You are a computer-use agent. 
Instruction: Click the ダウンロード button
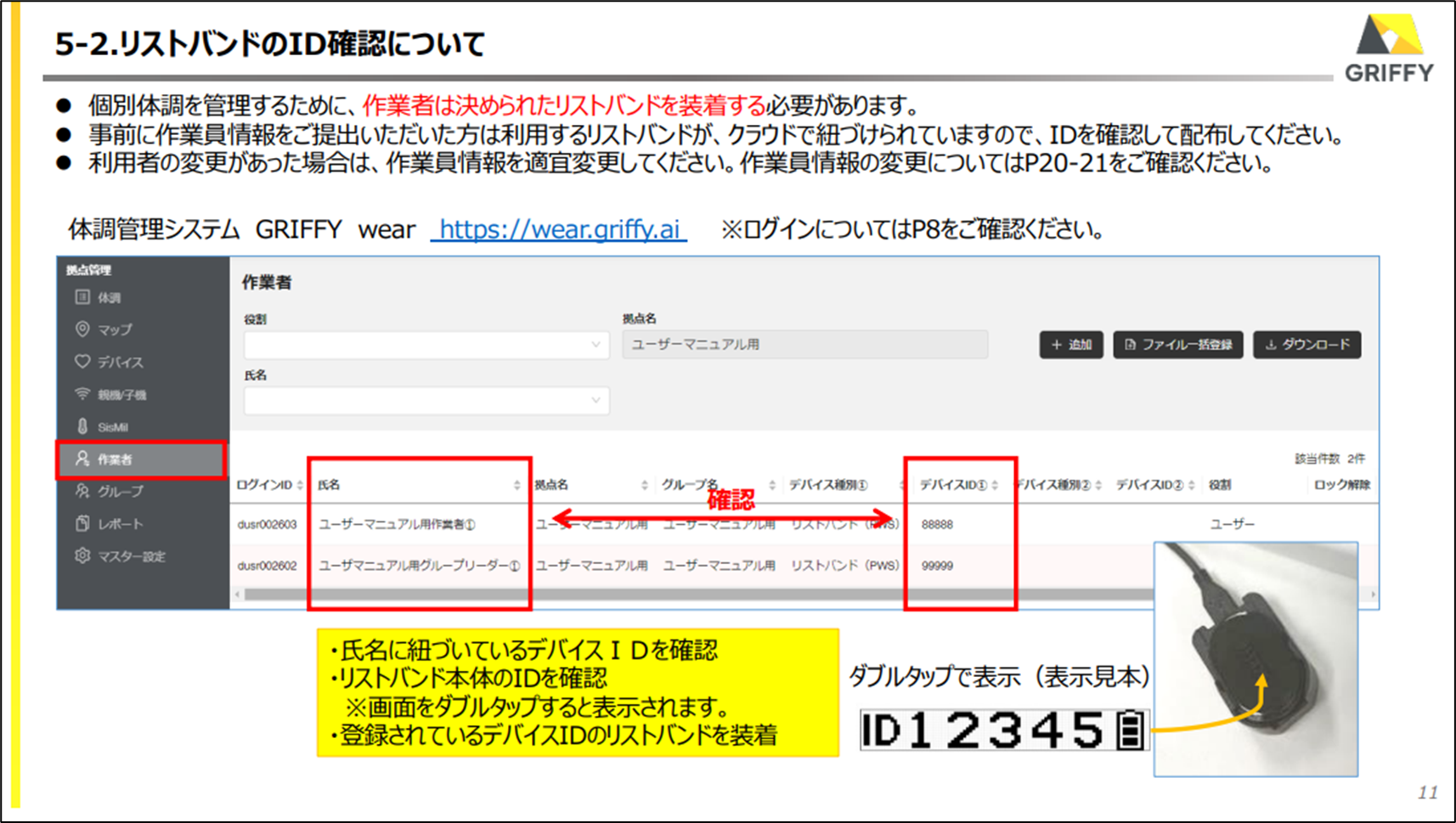tap(1306, 345)
